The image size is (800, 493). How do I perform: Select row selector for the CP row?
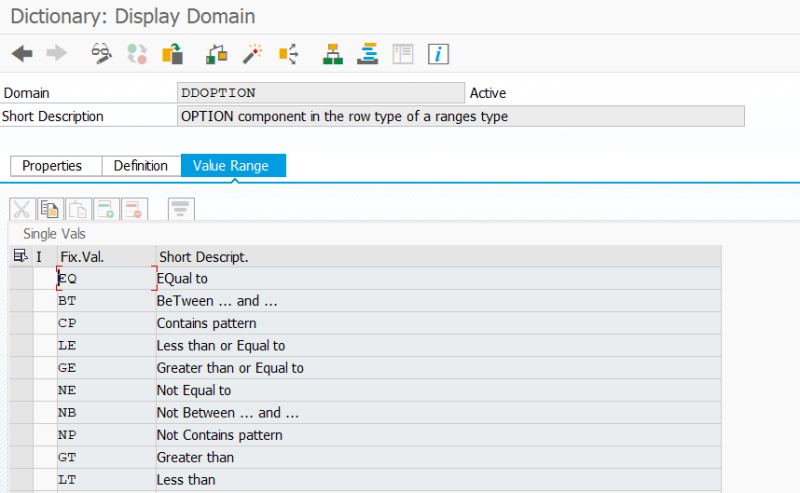point(21,324)
